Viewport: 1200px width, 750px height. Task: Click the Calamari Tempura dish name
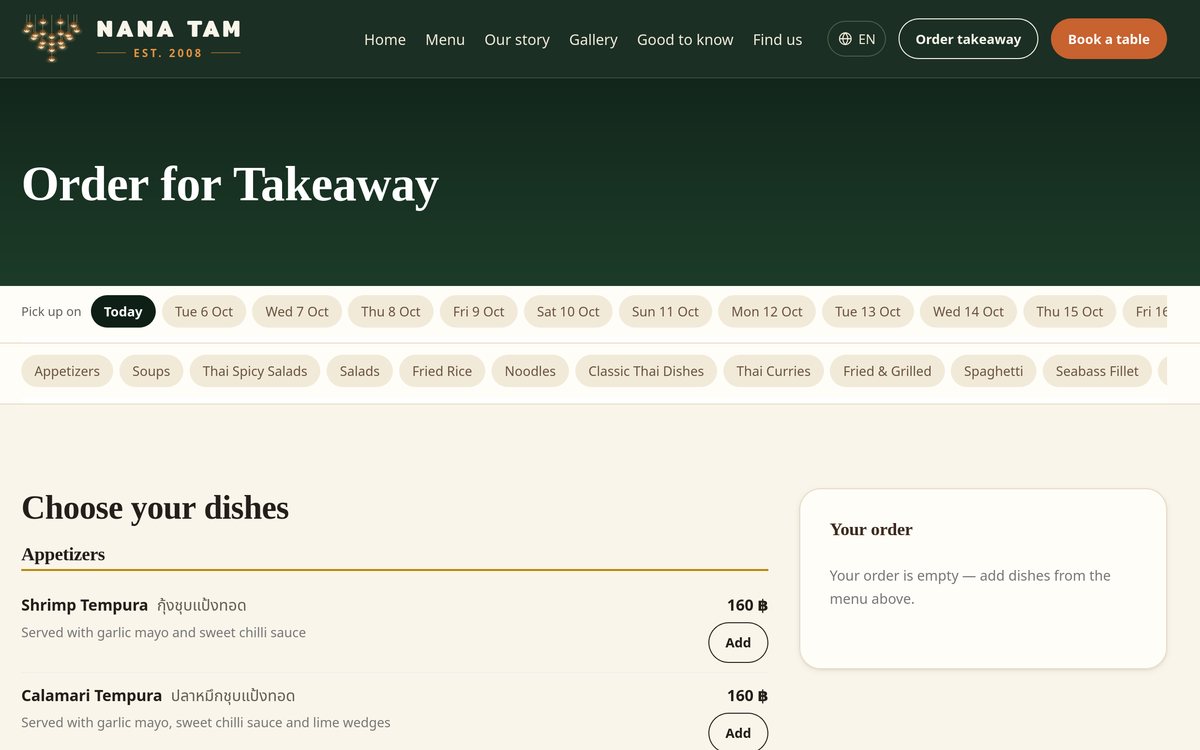coord(92,695)
